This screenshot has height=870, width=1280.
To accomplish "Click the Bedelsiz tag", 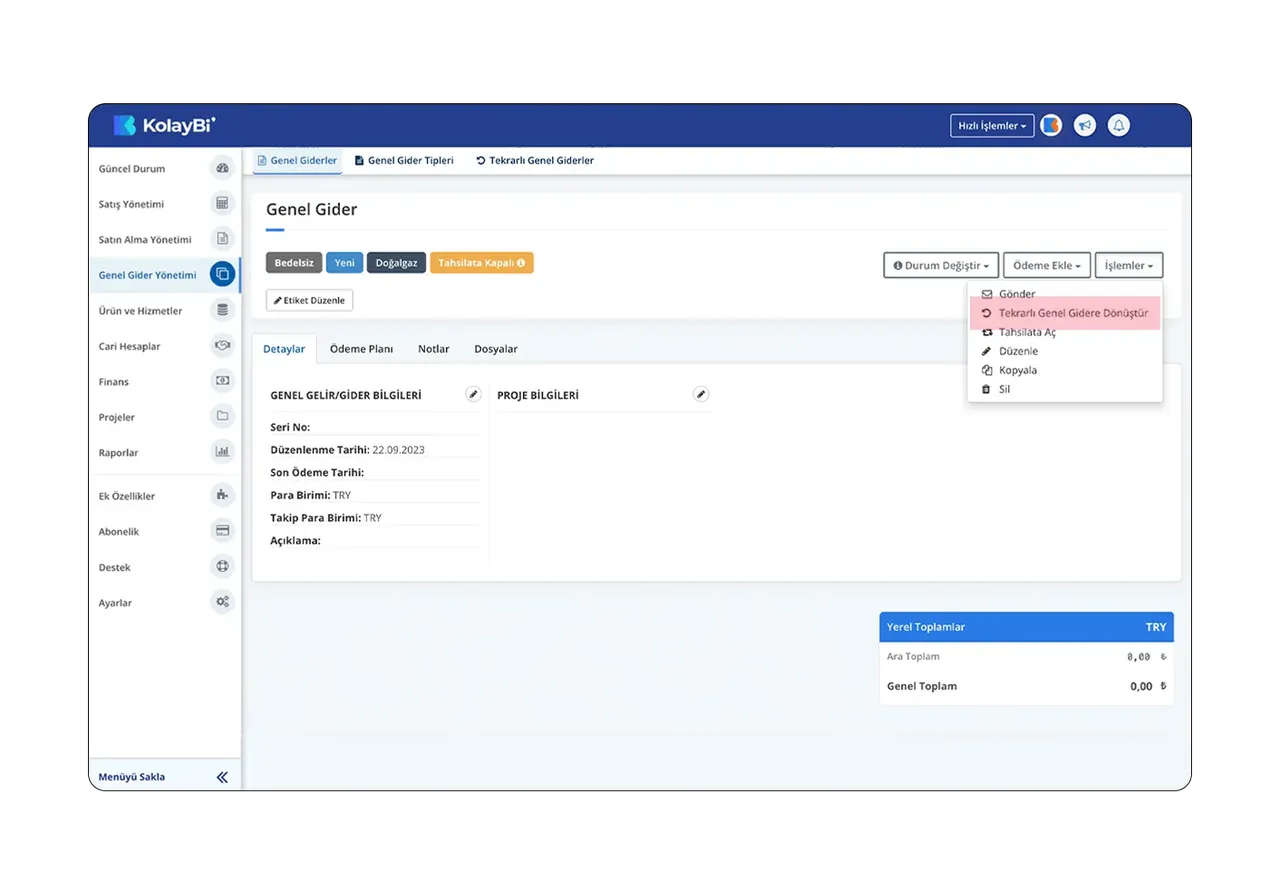I will pyautogui.click(x=294, y=263).
